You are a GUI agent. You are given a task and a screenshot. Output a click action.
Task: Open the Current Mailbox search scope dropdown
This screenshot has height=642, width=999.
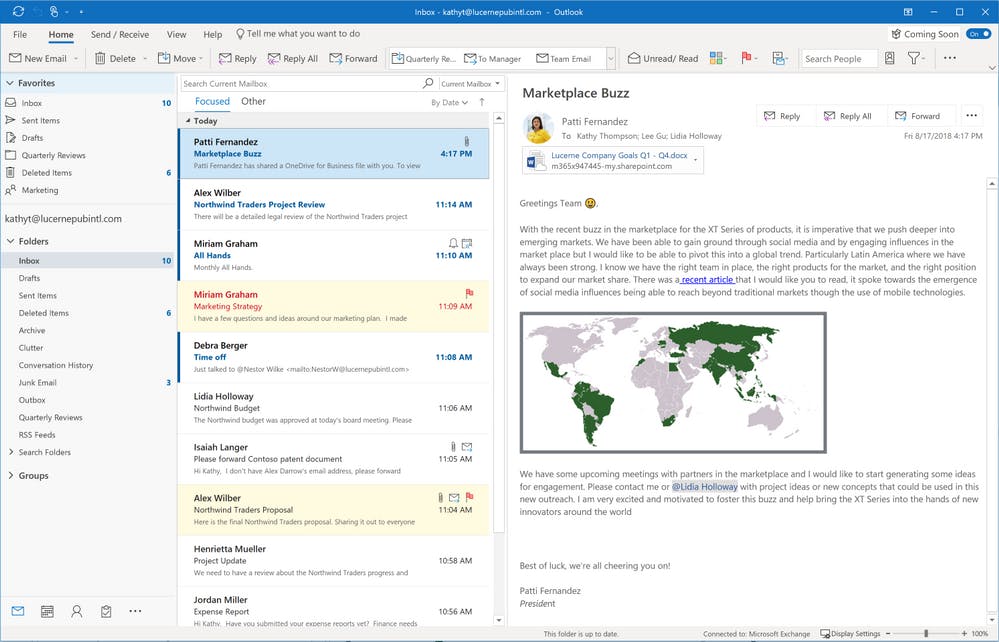(472, 84)
